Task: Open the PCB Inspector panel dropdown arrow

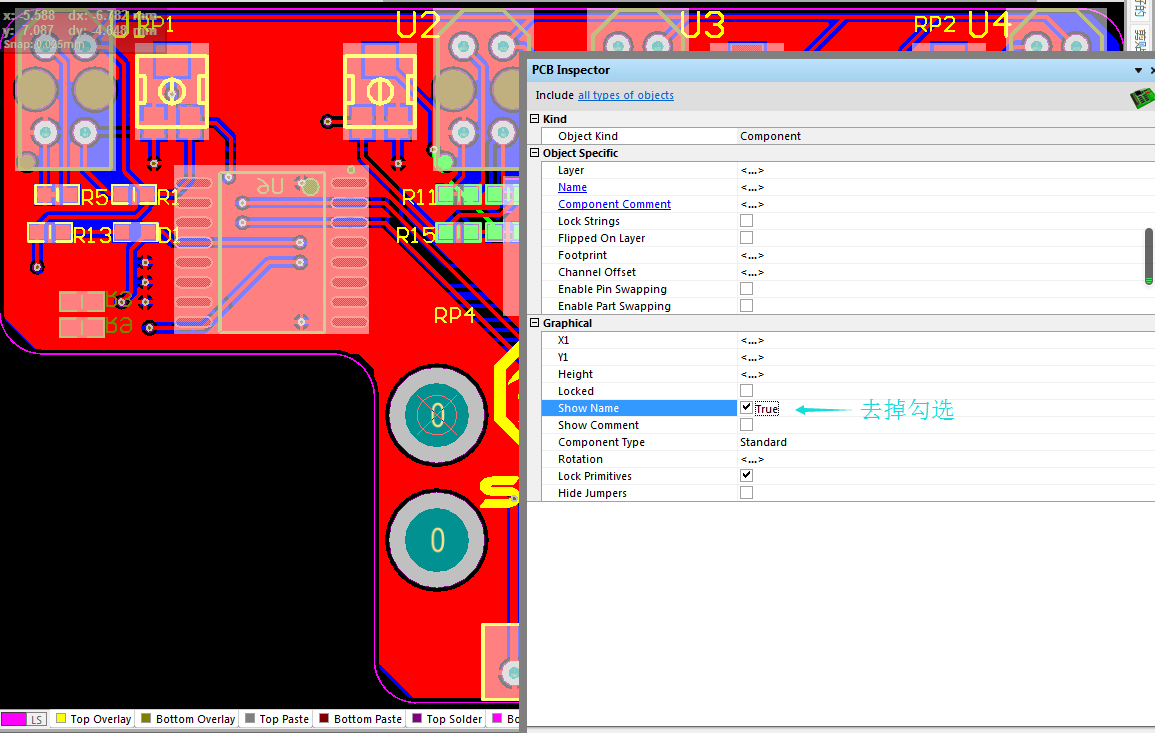Action: tap(1138, 70)
